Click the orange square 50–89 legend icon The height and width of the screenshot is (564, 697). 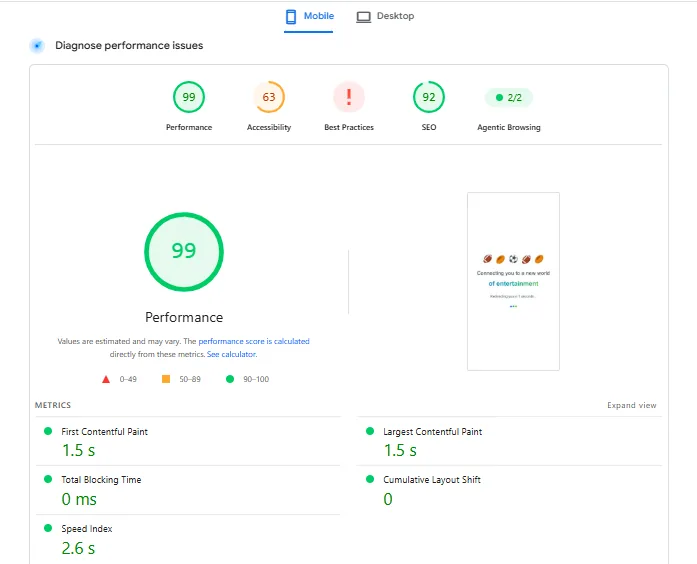coord(166,379)
